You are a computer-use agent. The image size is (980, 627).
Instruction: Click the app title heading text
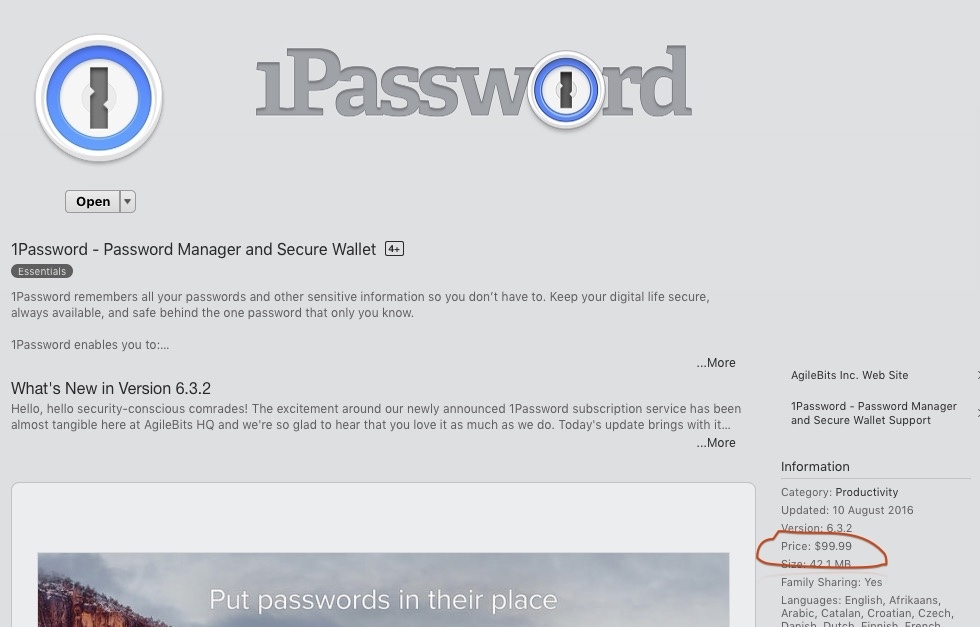(x=194, y=249)
